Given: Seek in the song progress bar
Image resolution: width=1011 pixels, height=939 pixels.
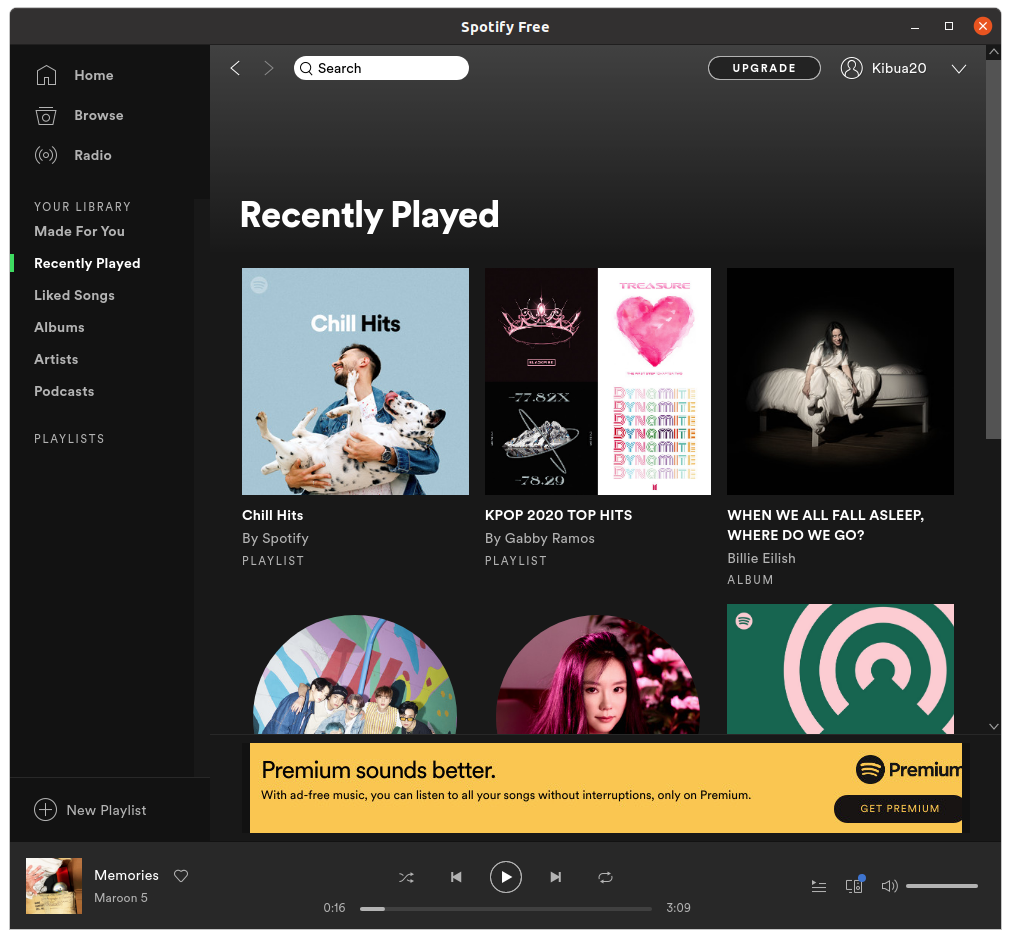Looking at the screenshot, I should click(x=506, y=909).
